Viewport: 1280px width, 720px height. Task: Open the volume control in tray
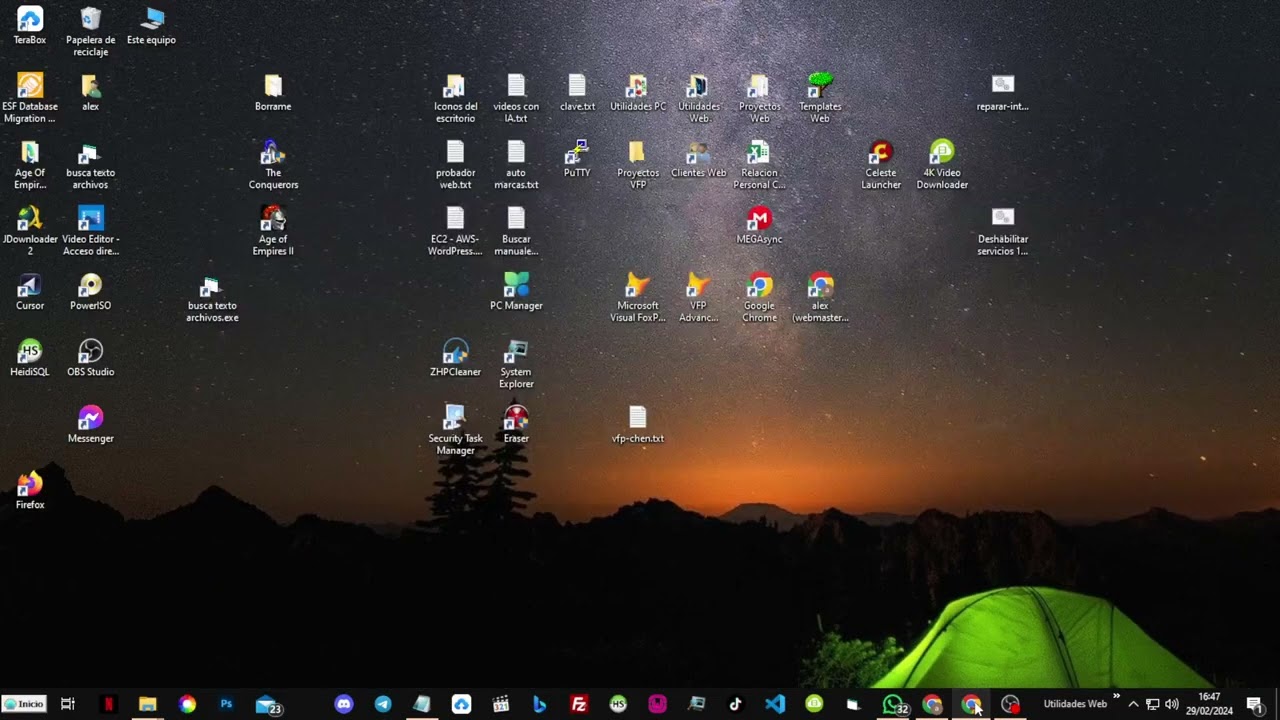[1172, 704]
